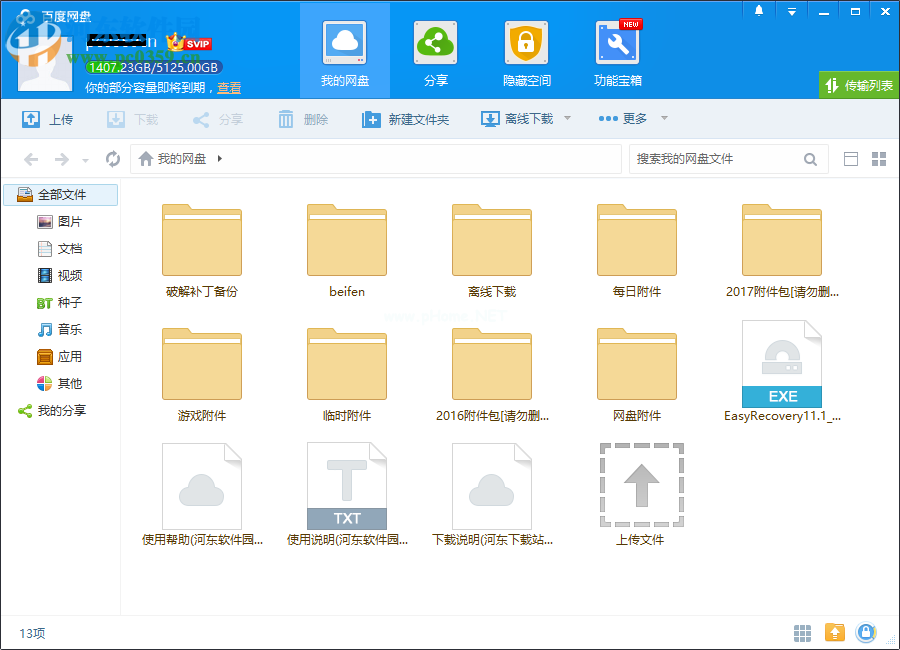This screenshot has width=900, height=650.
Task: Click the bottom orange upload folder icon
Action: 835,632
